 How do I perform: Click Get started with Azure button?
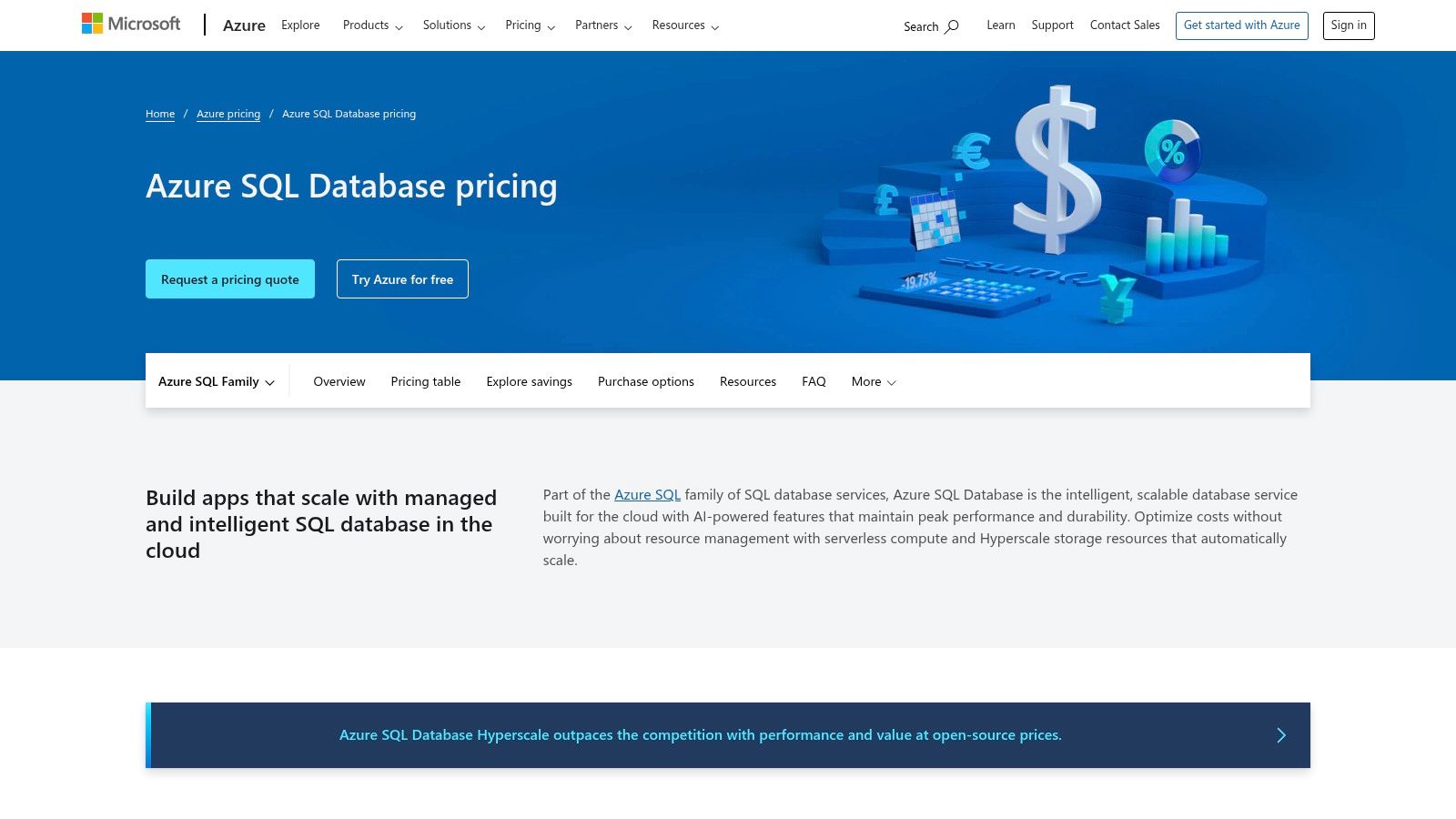pos(1242,25)
